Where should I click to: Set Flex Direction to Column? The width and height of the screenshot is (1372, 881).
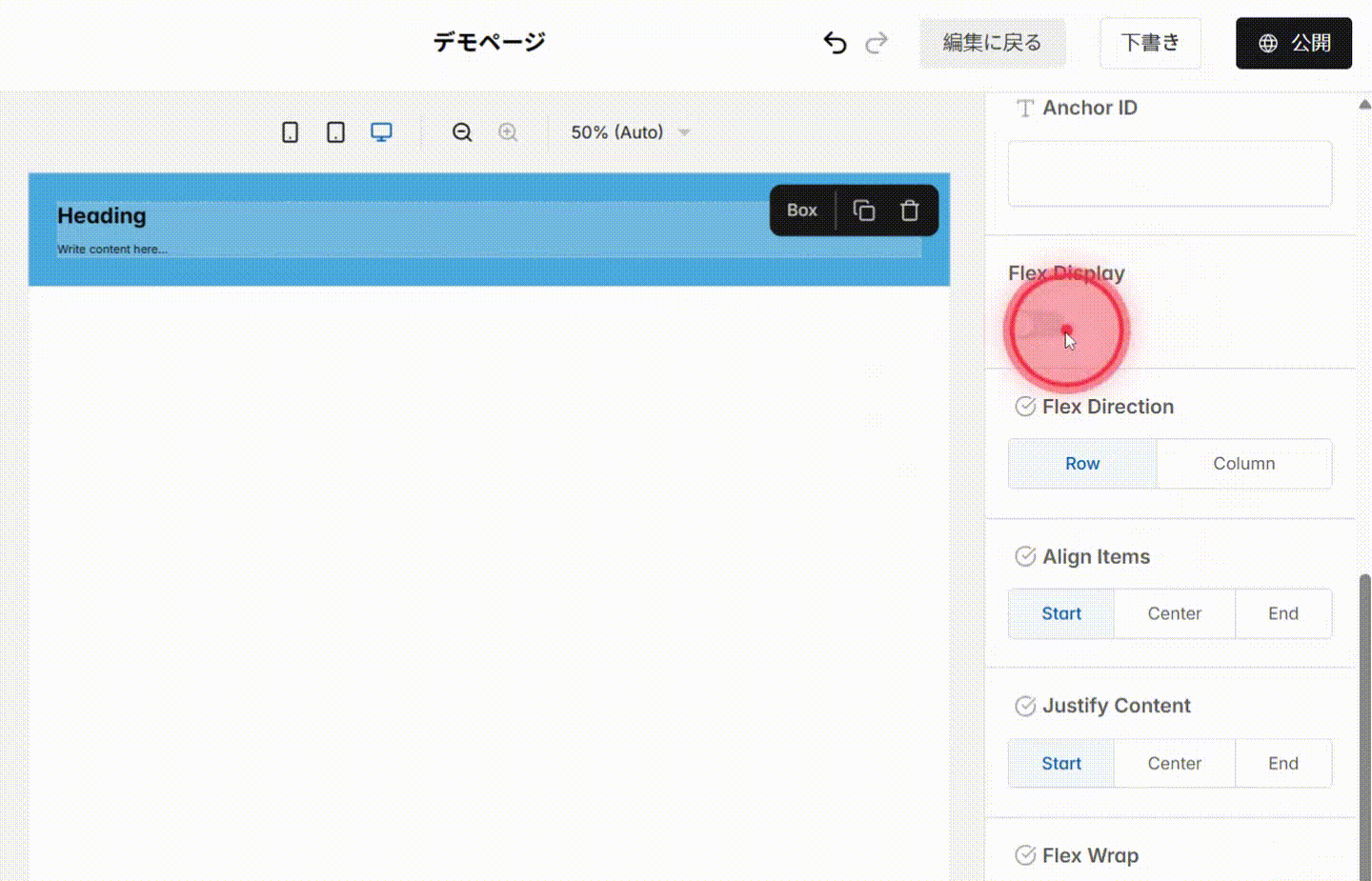point(1243,463)
